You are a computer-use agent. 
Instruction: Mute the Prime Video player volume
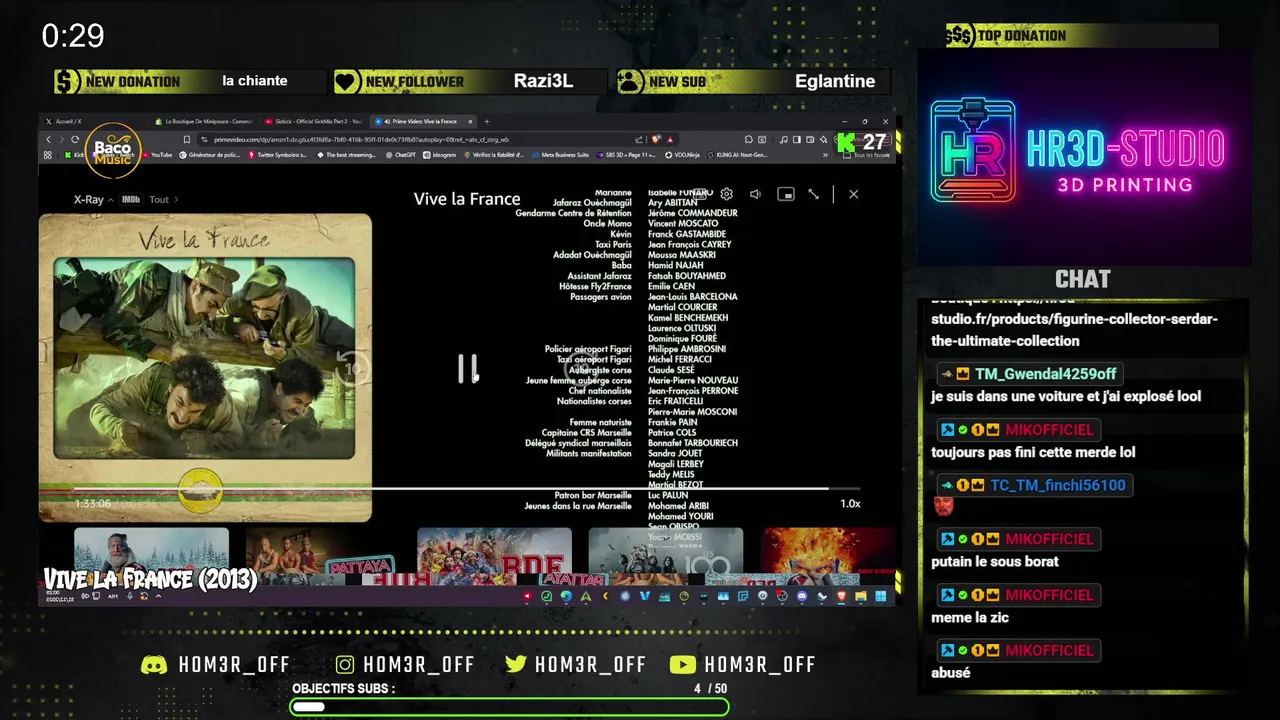[x=756, y=194]
